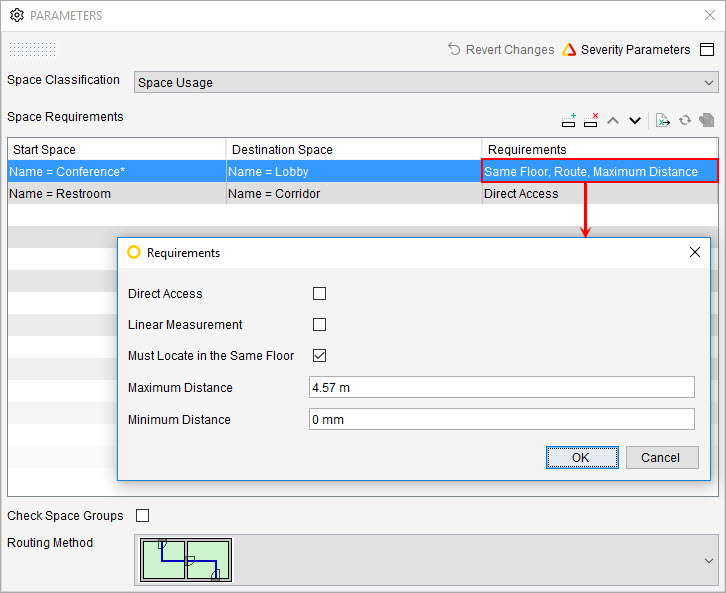Cancel the Requirements dialog
Screen dimensions: 726x593
click(x=662, y=457)
